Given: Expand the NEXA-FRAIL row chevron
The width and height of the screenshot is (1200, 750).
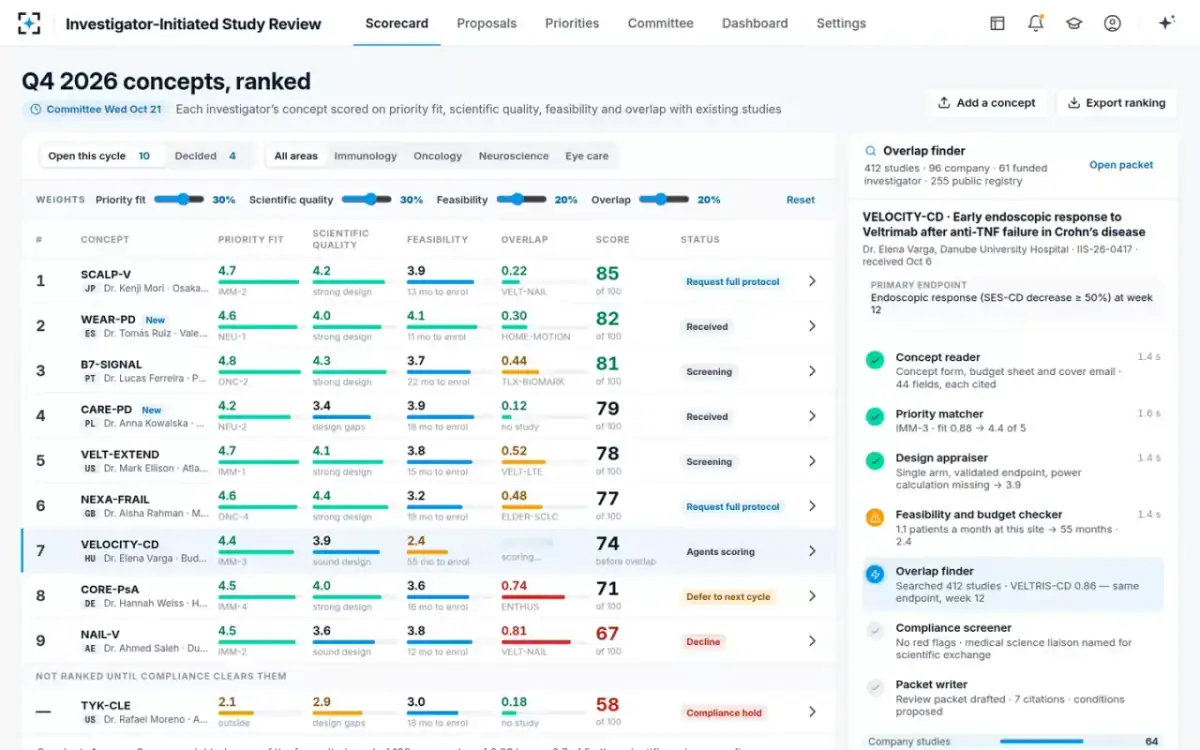Looking at the screenshot, I should tap(812, 506).
